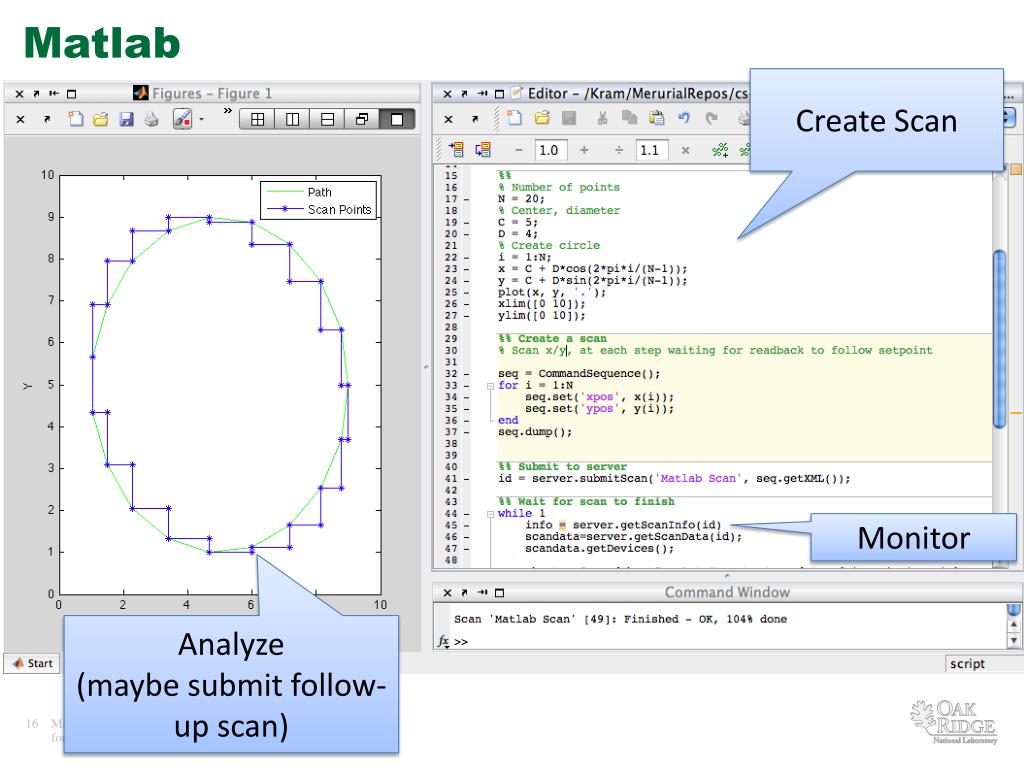1024x768 pixels.
Task: Open the MATLAB Start button menu
Action: point(32,663)
